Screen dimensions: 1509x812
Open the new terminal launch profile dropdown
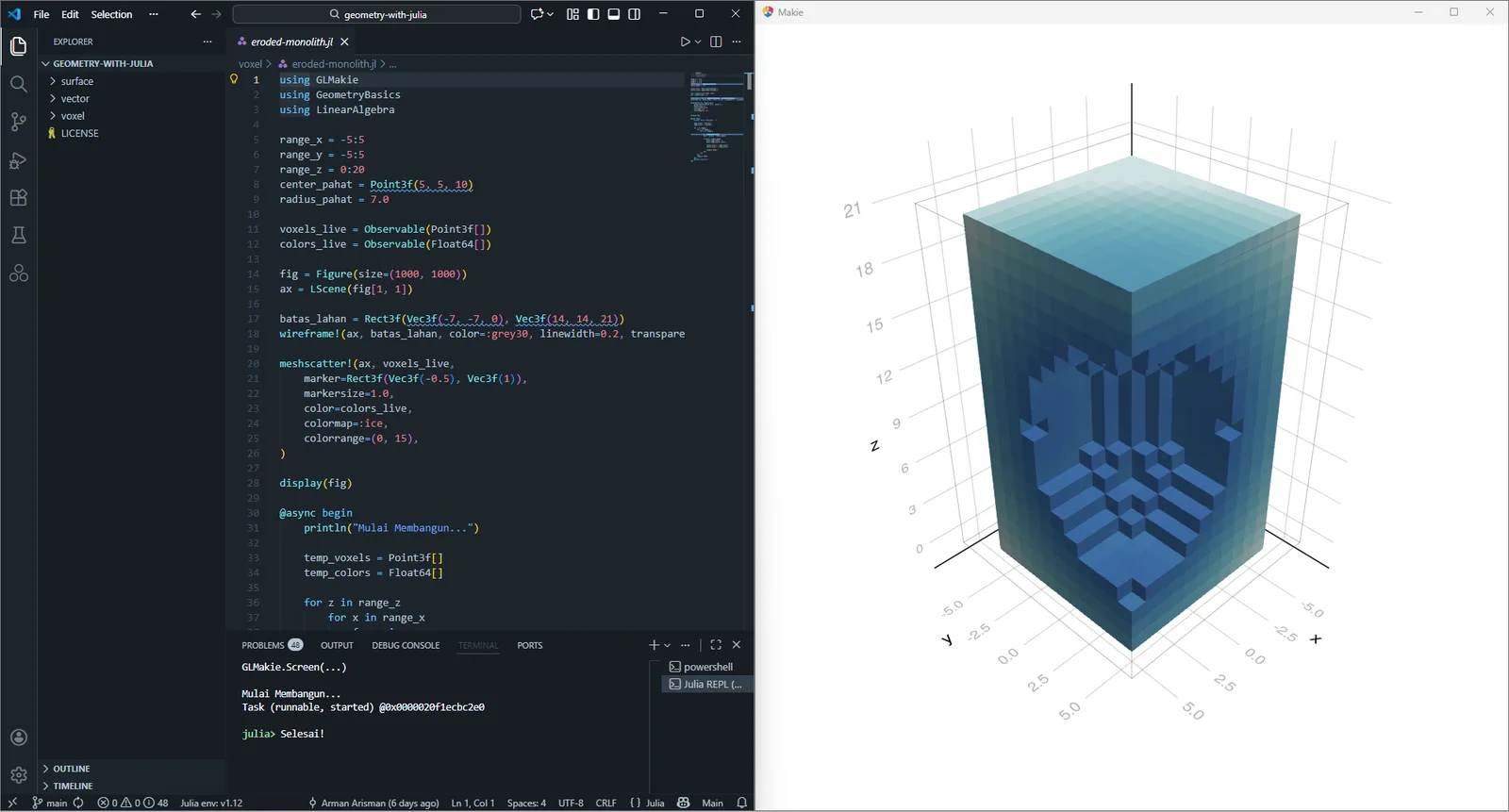(x=667, y=645)
